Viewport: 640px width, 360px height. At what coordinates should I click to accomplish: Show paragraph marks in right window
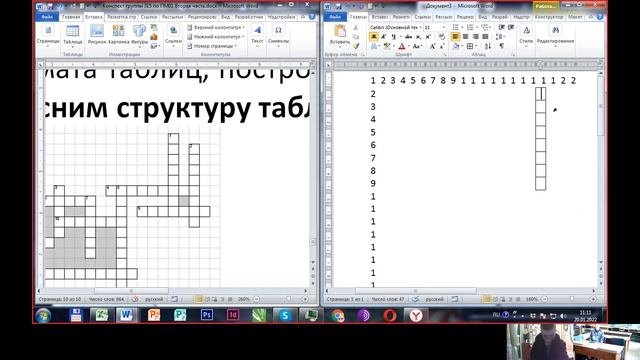[x=502, y=46]
